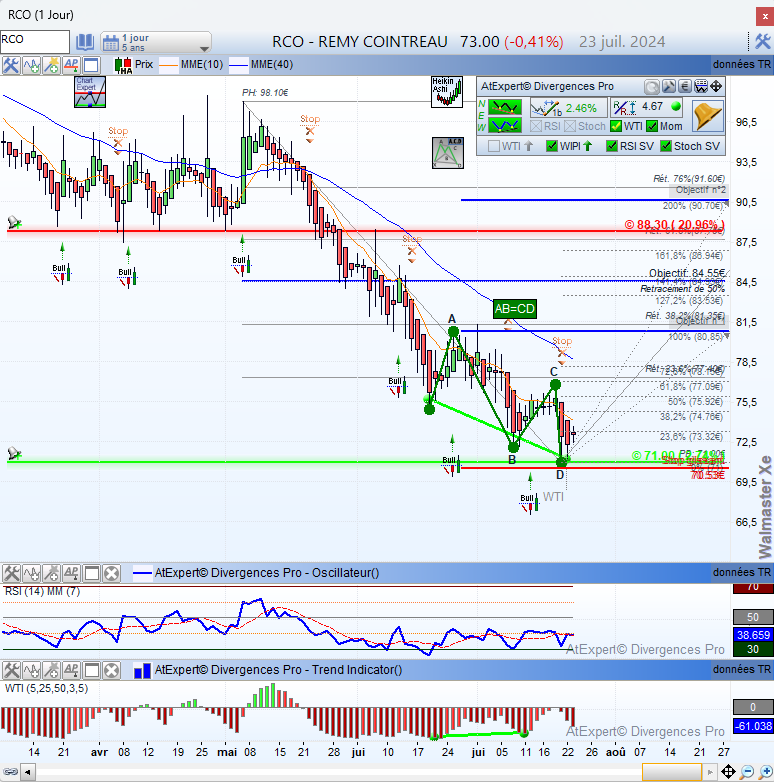The height and width of the screenshot is (782, 774).
Task: Add indicator icon in Oscillateur toolbar
Action: coord(31,574)
